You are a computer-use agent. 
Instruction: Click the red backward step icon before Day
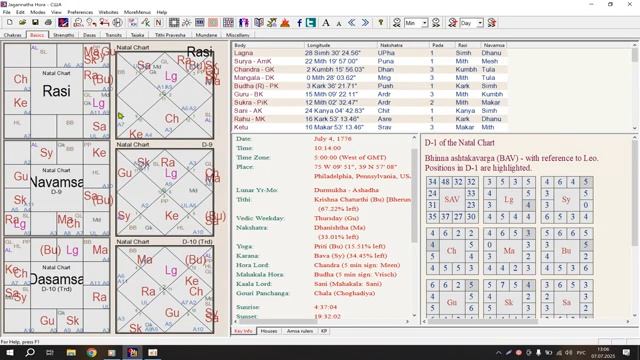(x=452, y=23)
